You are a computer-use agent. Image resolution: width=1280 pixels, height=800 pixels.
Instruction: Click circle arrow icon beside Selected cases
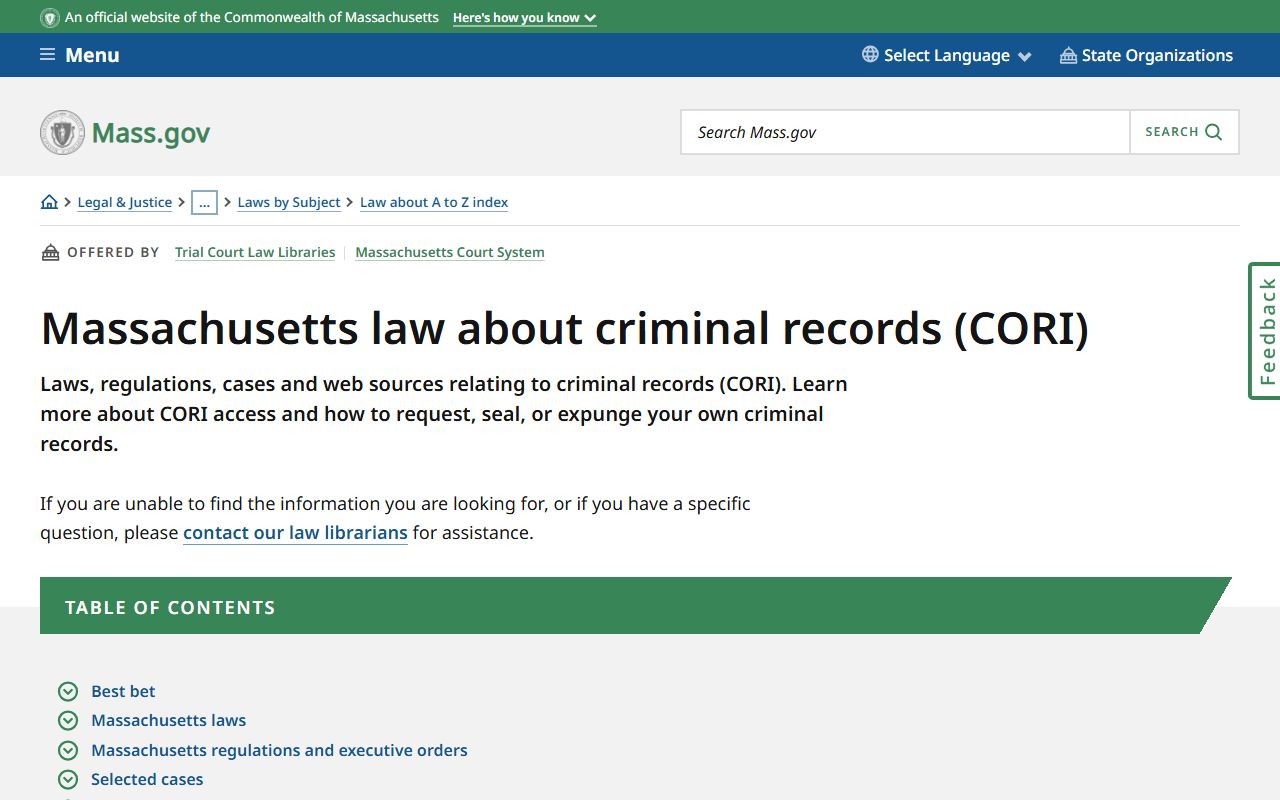(x=68, y=779)
